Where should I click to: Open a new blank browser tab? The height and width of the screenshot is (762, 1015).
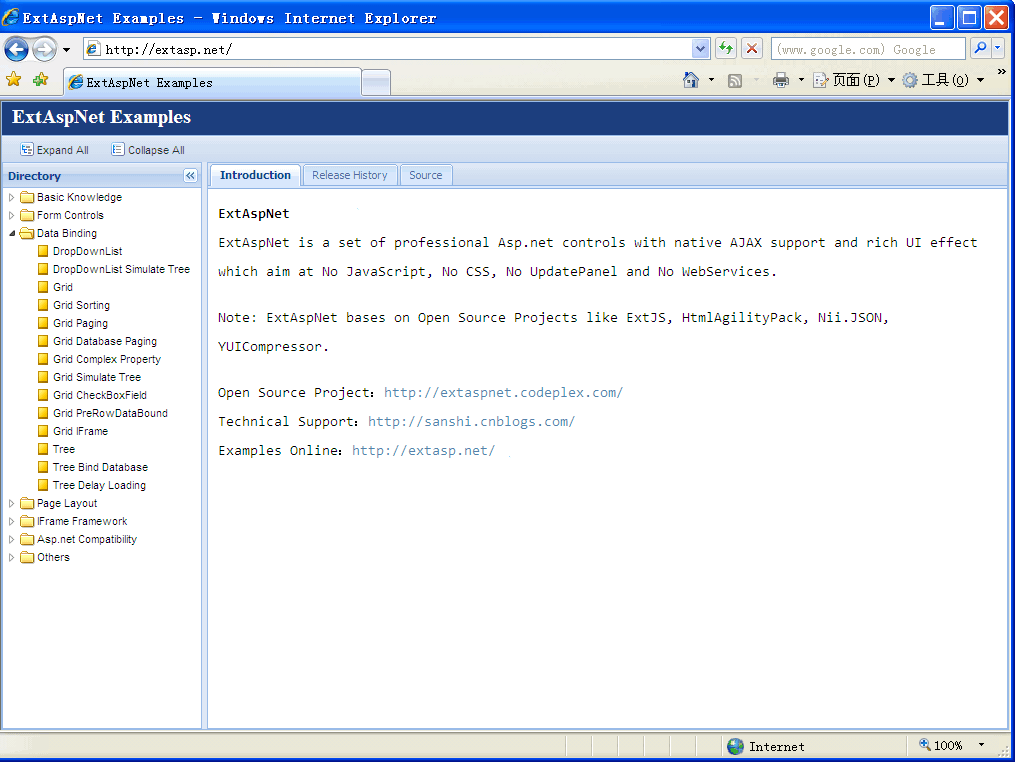click(376, 82)
